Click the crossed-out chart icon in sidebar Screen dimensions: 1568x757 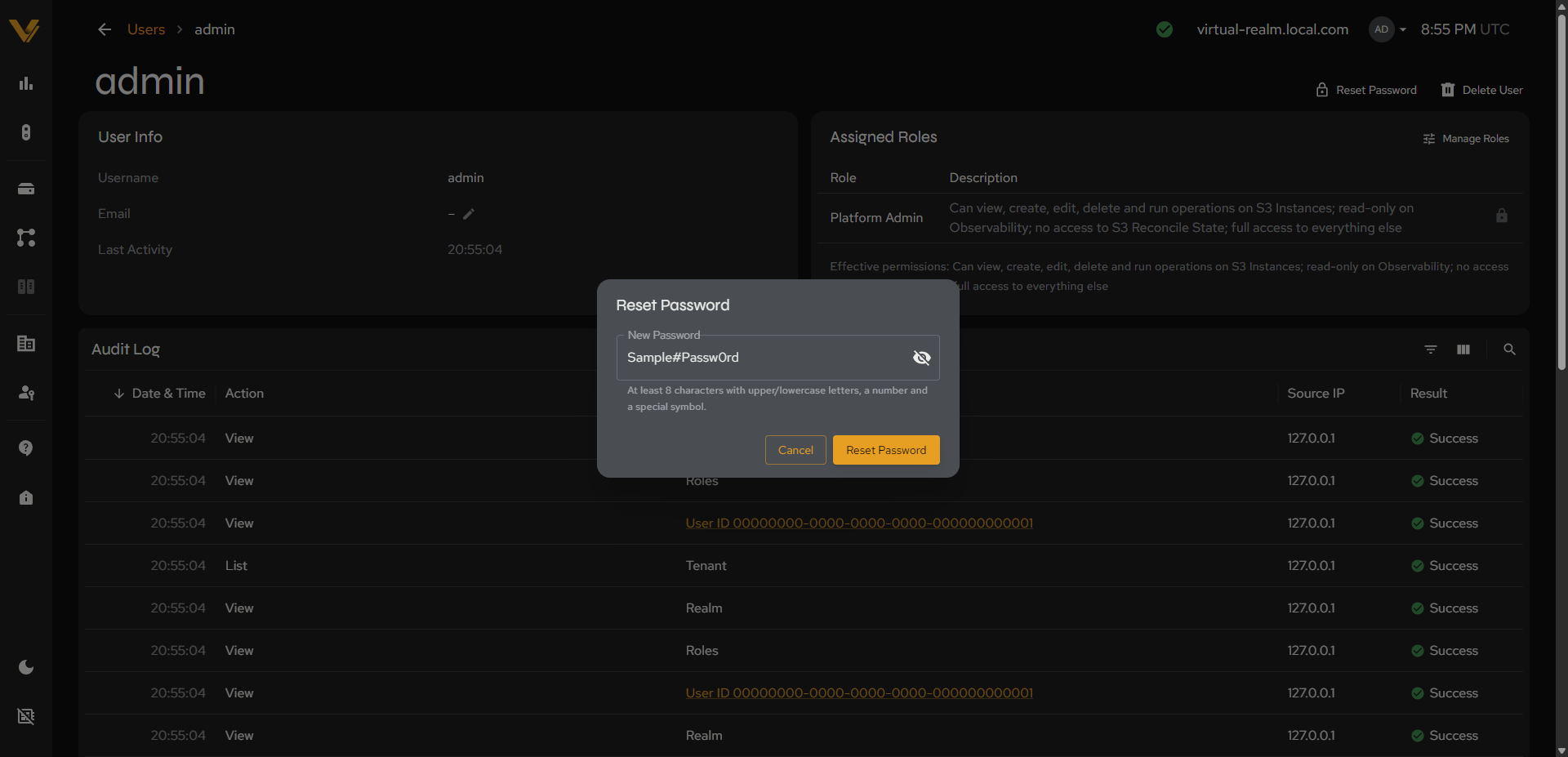pyautogui.click(x=26, y=716)
